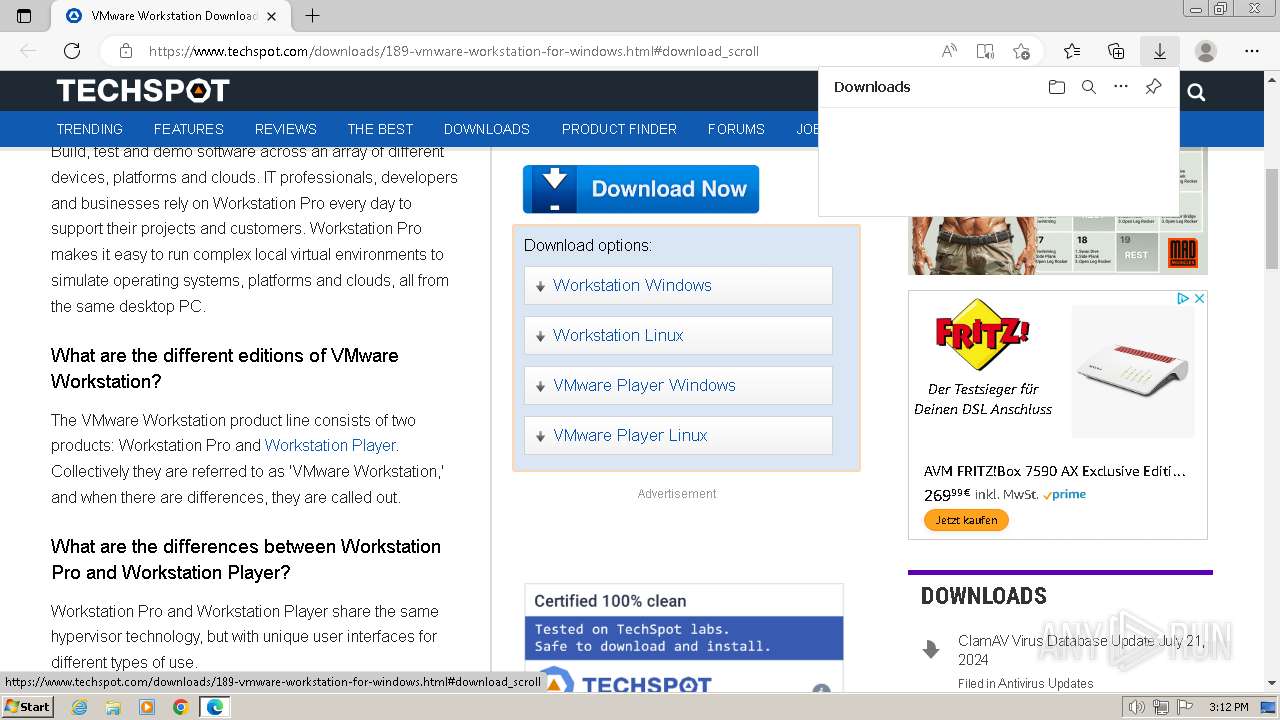The width and height of the screenshot is (1280, 720).
Task: Add this page to favorites
Action: 1021,51
